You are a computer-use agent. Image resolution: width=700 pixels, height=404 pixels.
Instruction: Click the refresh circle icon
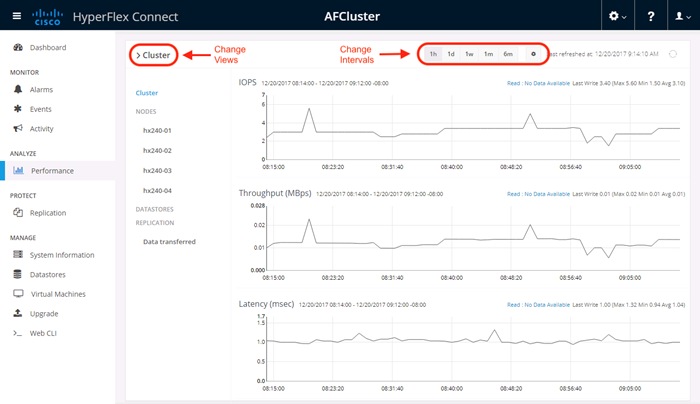[673, 54]
